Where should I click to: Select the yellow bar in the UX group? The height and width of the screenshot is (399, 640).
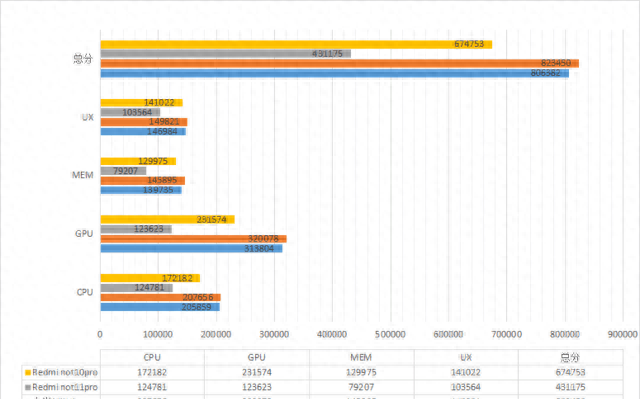(x=141, y=103)
